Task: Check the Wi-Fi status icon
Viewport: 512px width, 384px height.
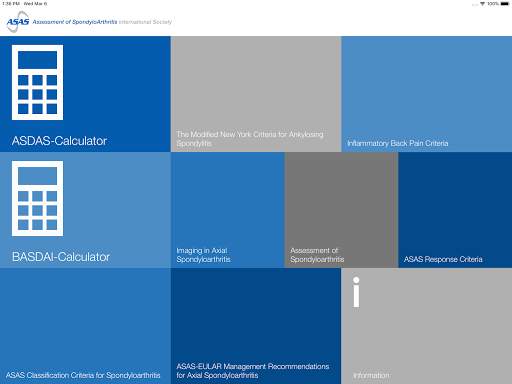Action: point(482,4)
